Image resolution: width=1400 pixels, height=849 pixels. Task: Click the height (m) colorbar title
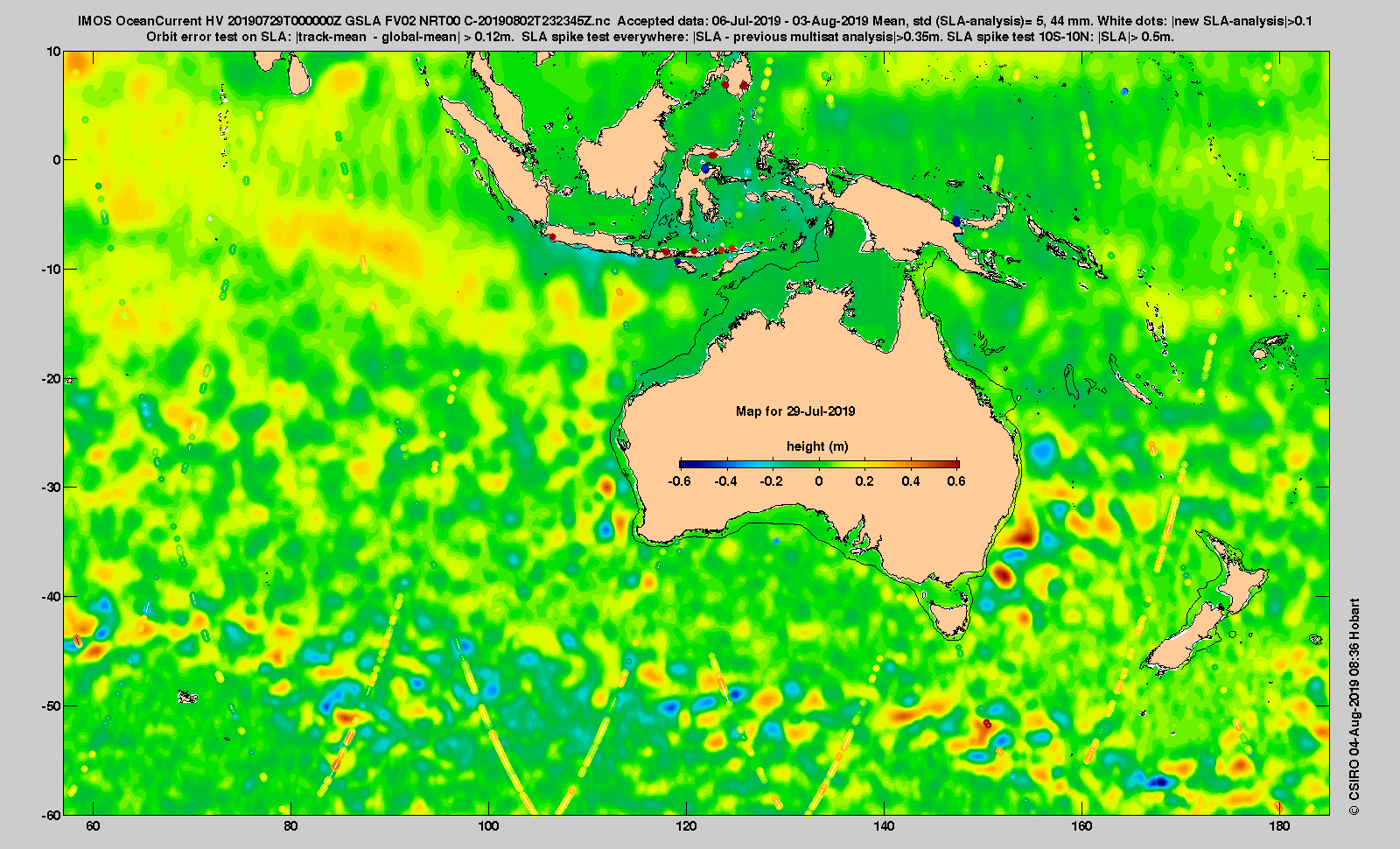[817, 446]
